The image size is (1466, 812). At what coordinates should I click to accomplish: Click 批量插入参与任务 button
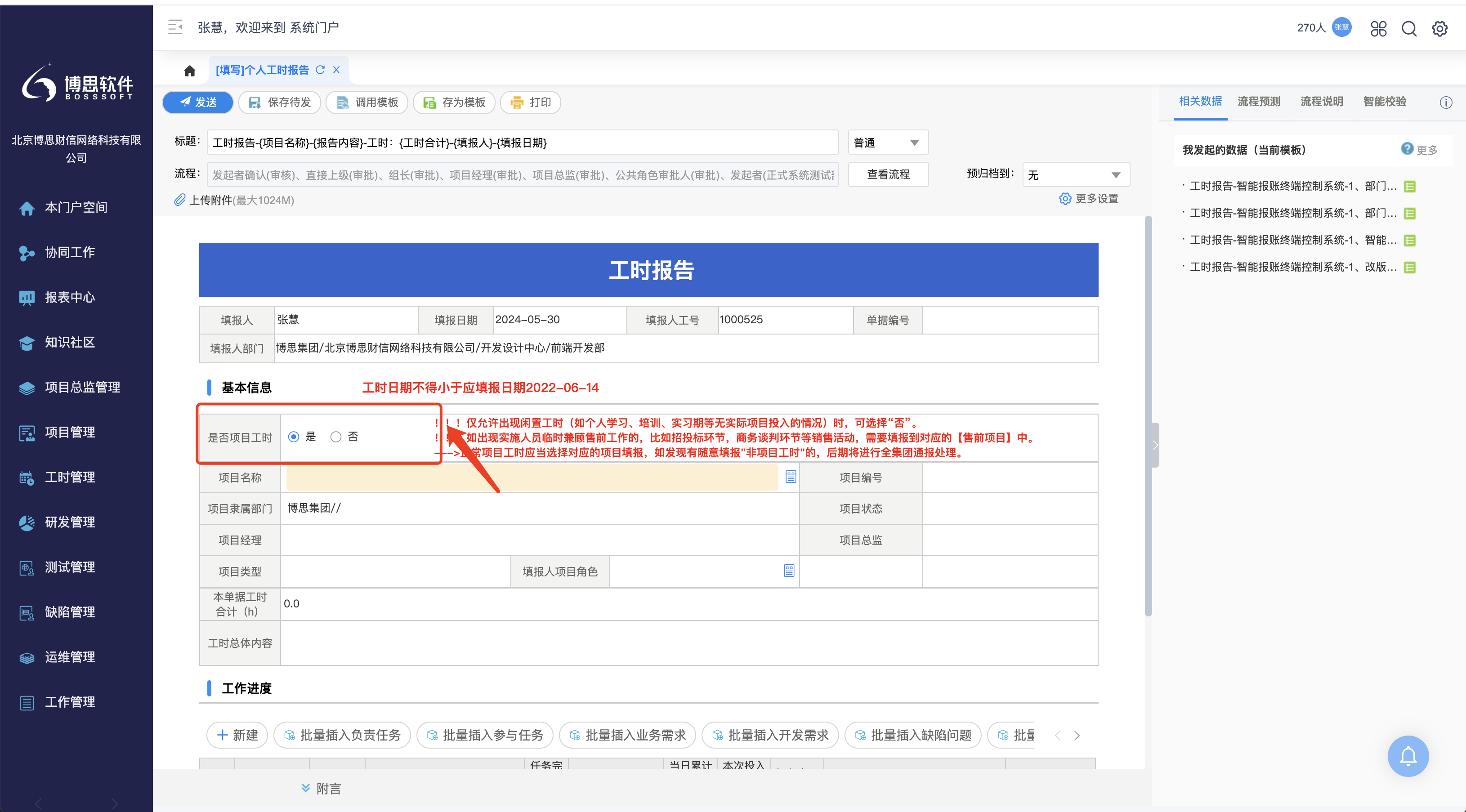point(485,735)
